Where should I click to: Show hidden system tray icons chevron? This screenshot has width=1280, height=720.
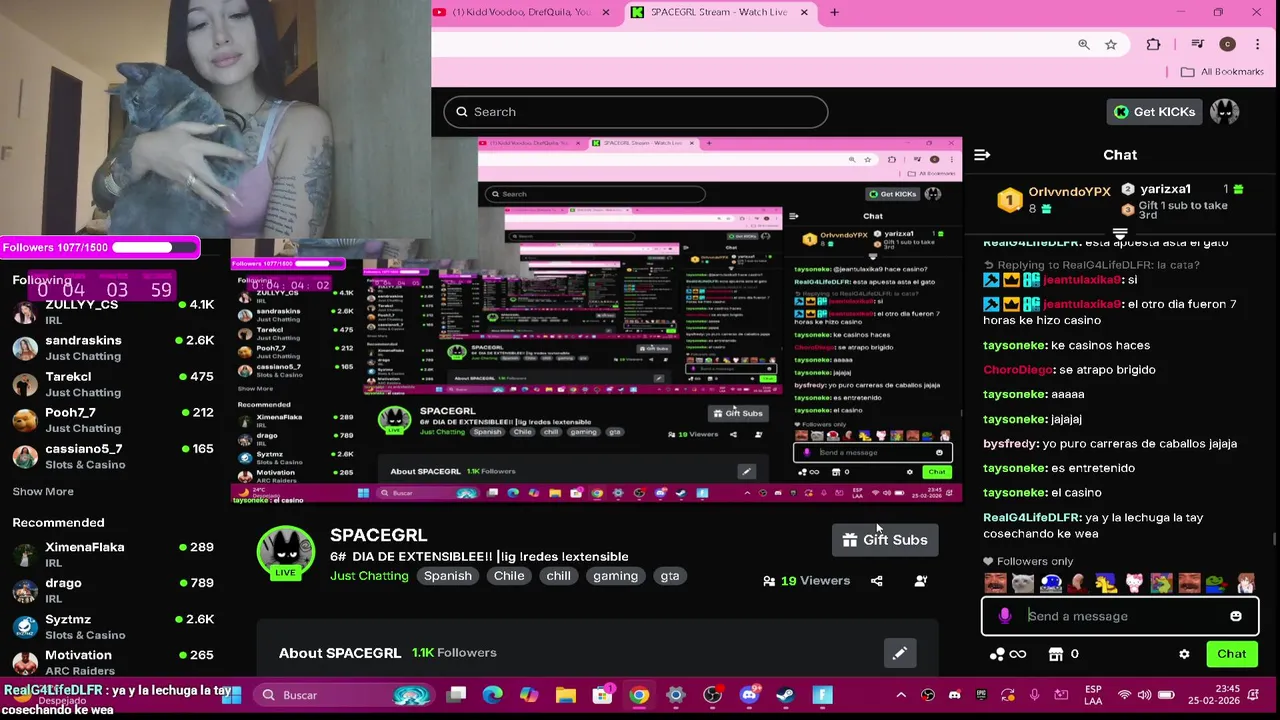coord(901,695)
